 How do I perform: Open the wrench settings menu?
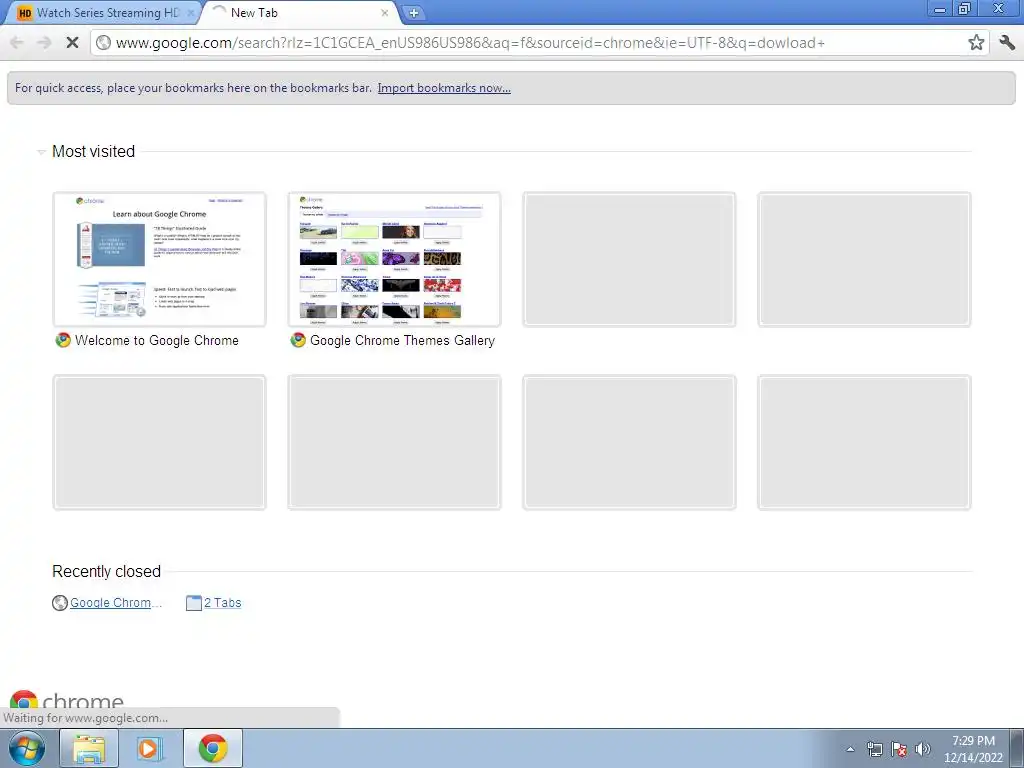pos(1006,43)
